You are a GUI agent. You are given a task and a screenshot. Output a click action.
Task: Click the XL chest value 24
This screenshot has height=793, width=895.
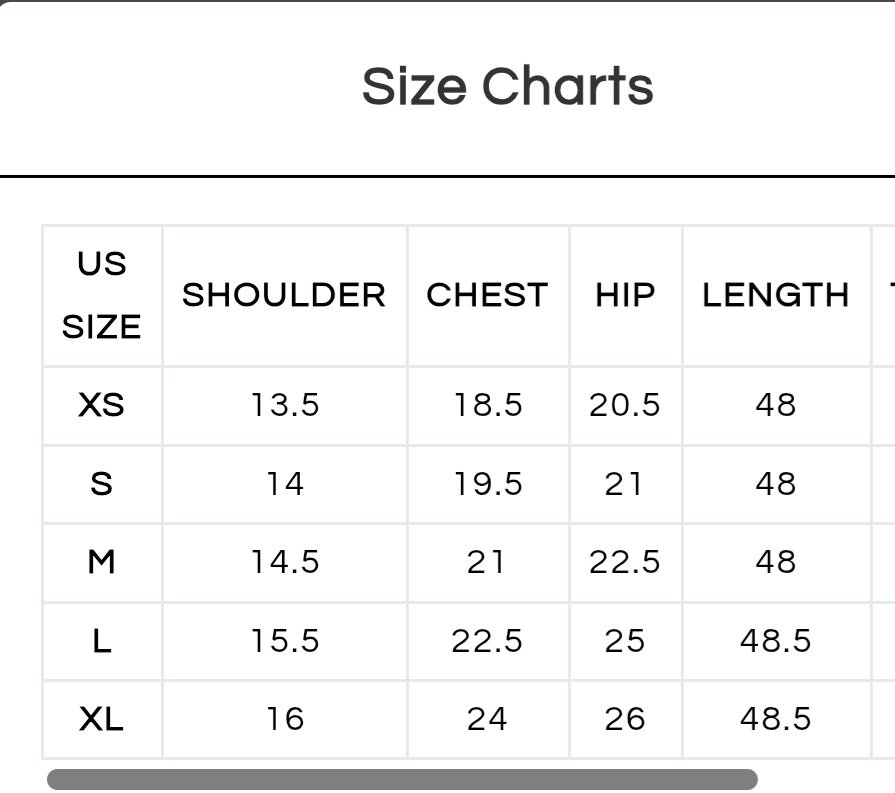coord(487,719)
